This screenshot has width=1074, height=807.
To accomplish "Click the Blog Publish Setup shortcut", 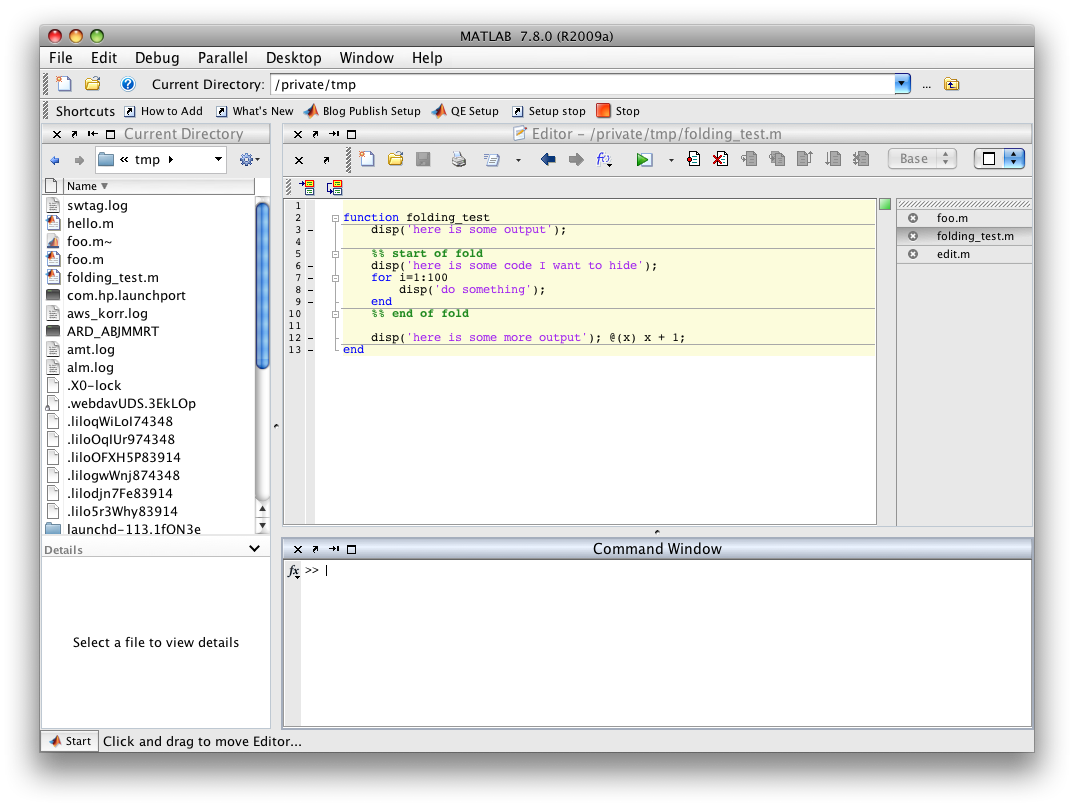I will click(x=362, y=111).
